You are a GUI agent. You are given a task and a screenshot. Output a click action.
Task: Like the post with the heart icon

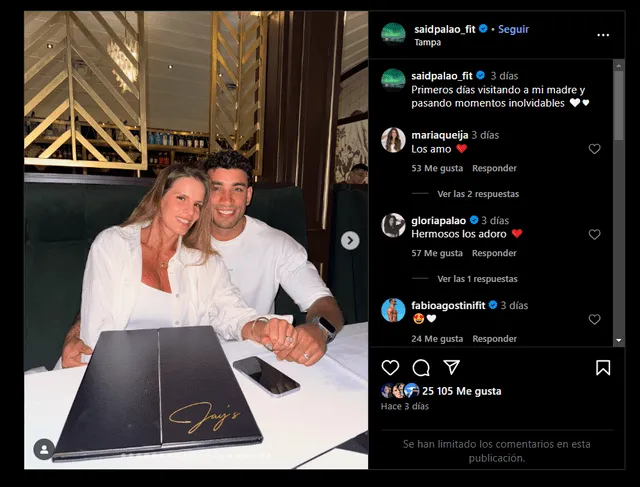point(390,367)
